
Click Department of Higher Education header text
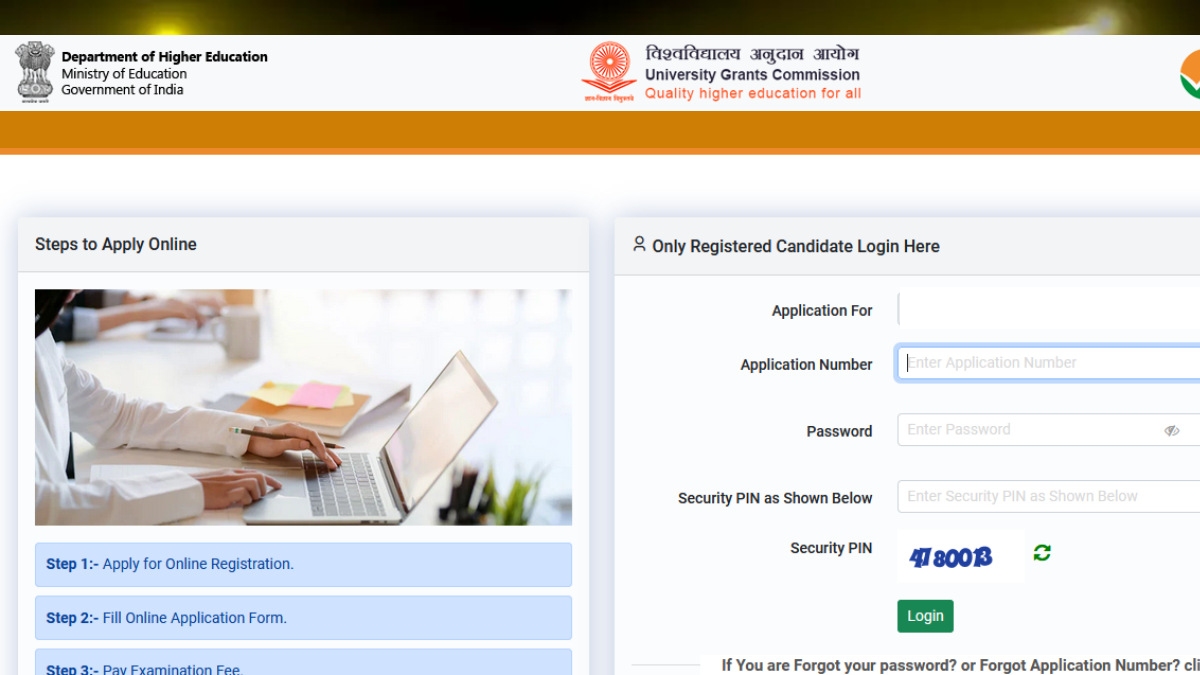point(164,57)
